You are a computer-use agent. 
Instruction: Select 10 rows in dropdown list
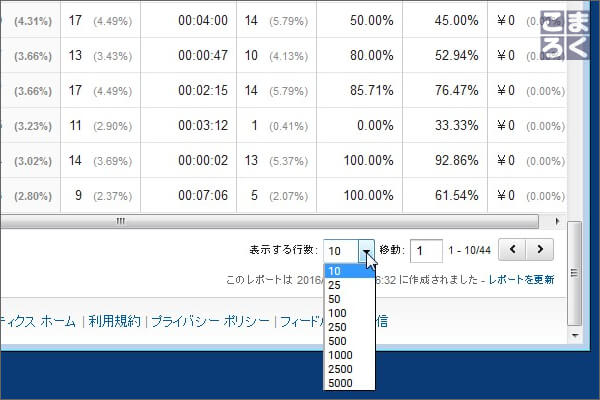click(x=349, y=271)
